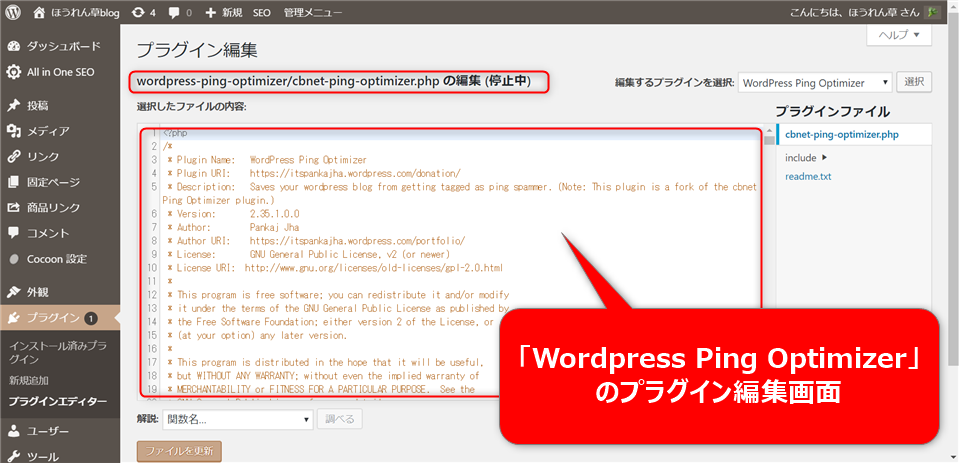Click the ユーザー person icon
This screenshot has width=959, height=463.
coord(13,431)
